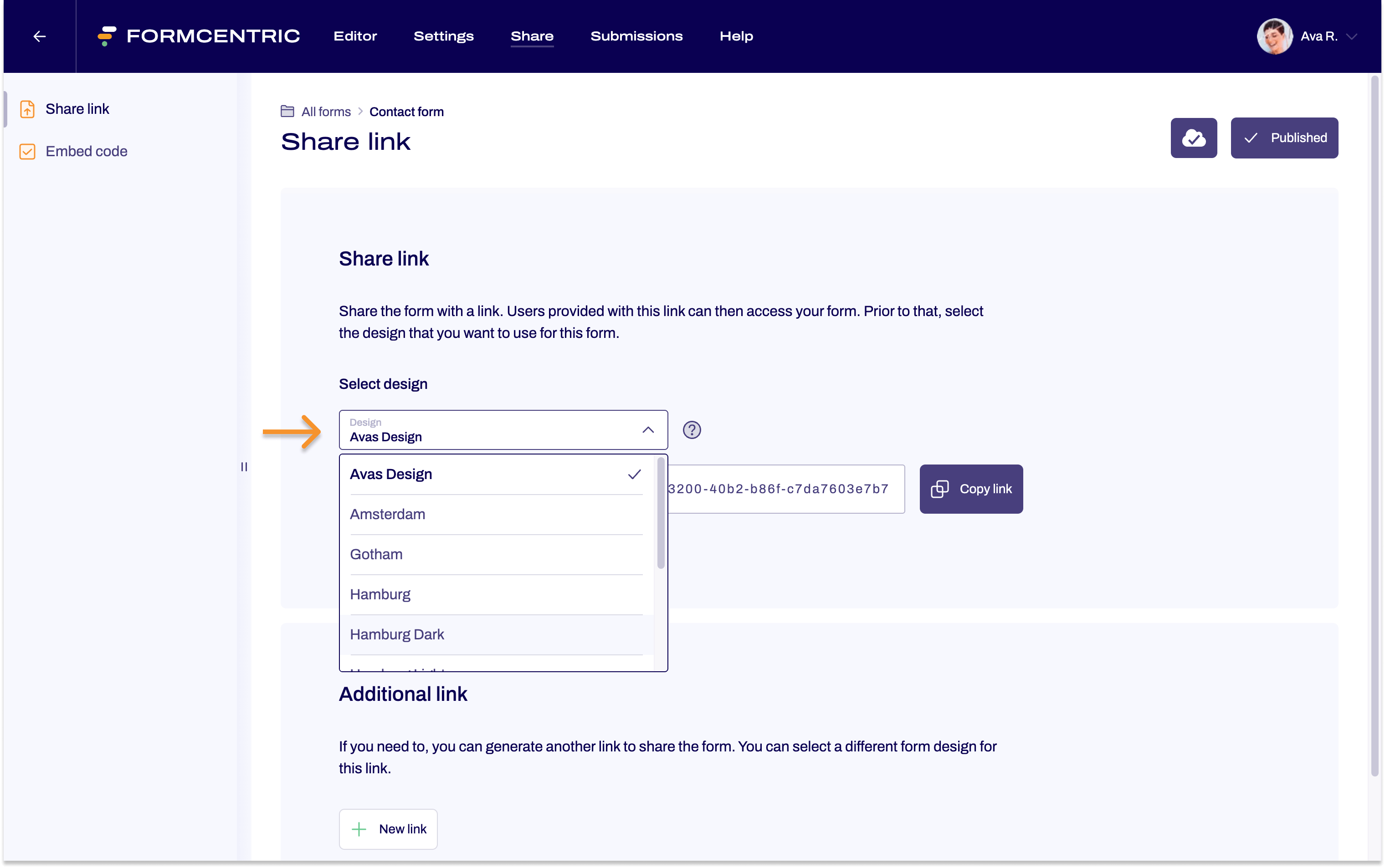Click the Published button

(1284, 138)
